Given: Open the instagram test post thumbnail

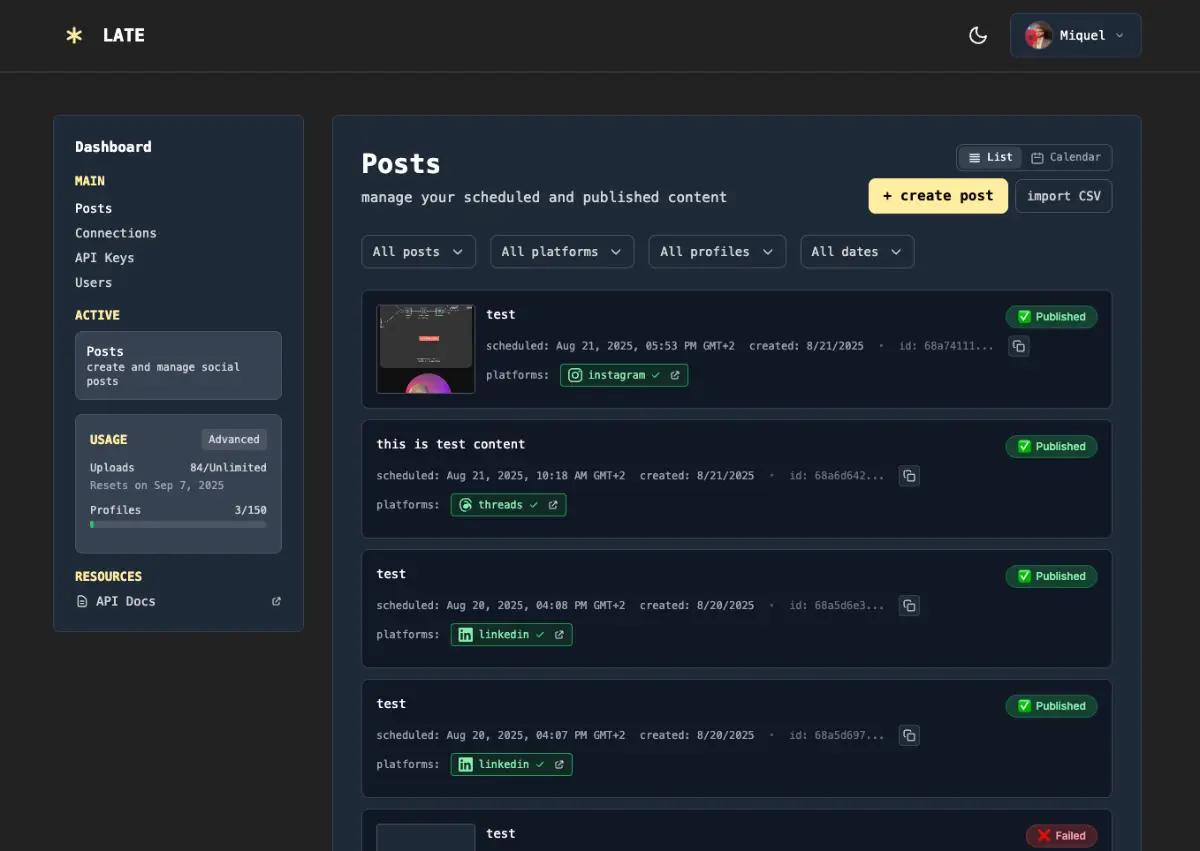Looking at the screenshot, I should point(426,349).
